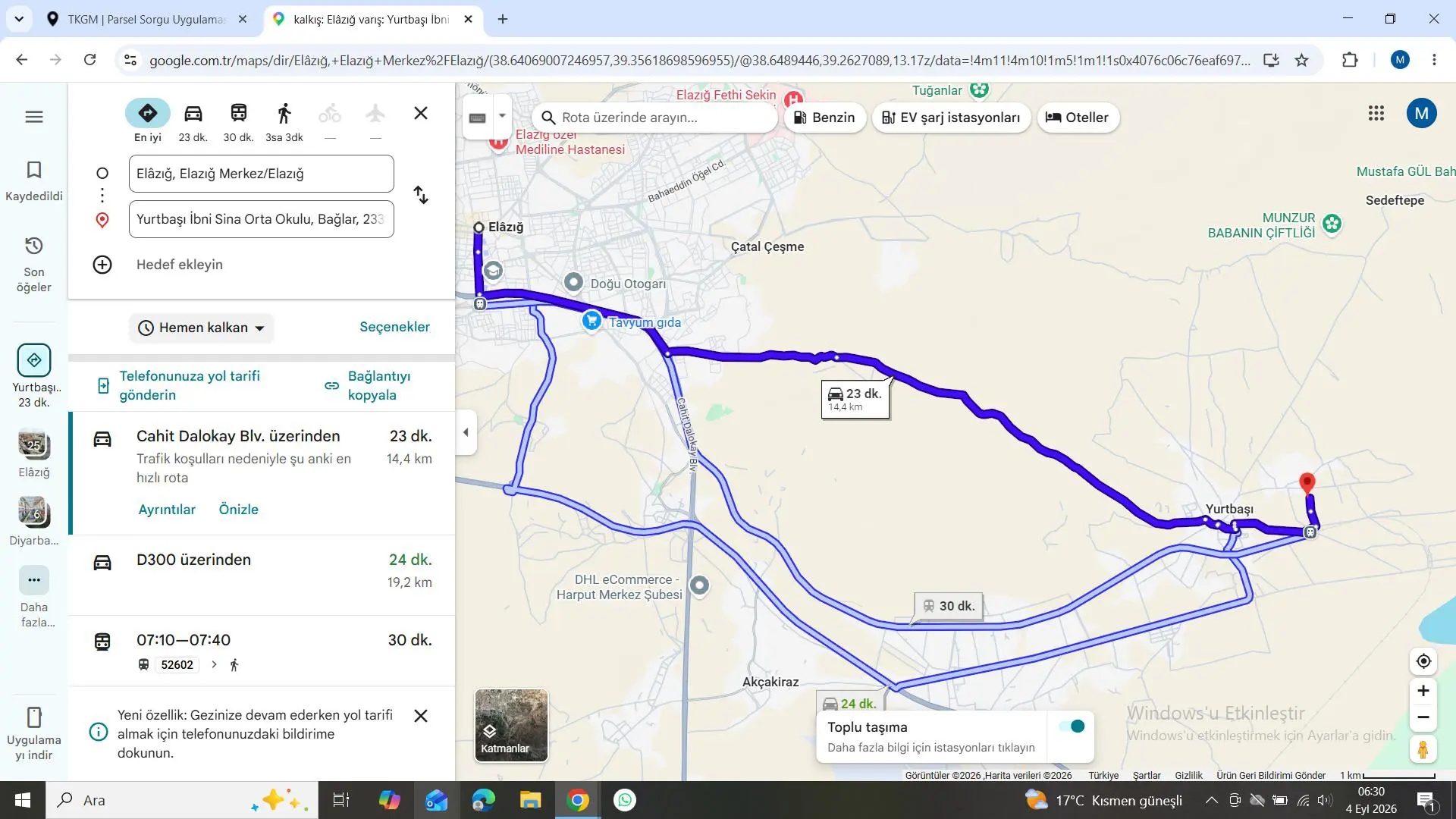The image size is (1456, 819).
Task: Open Katmanlar map layers thumbnail
Action: tap(511, 725)
